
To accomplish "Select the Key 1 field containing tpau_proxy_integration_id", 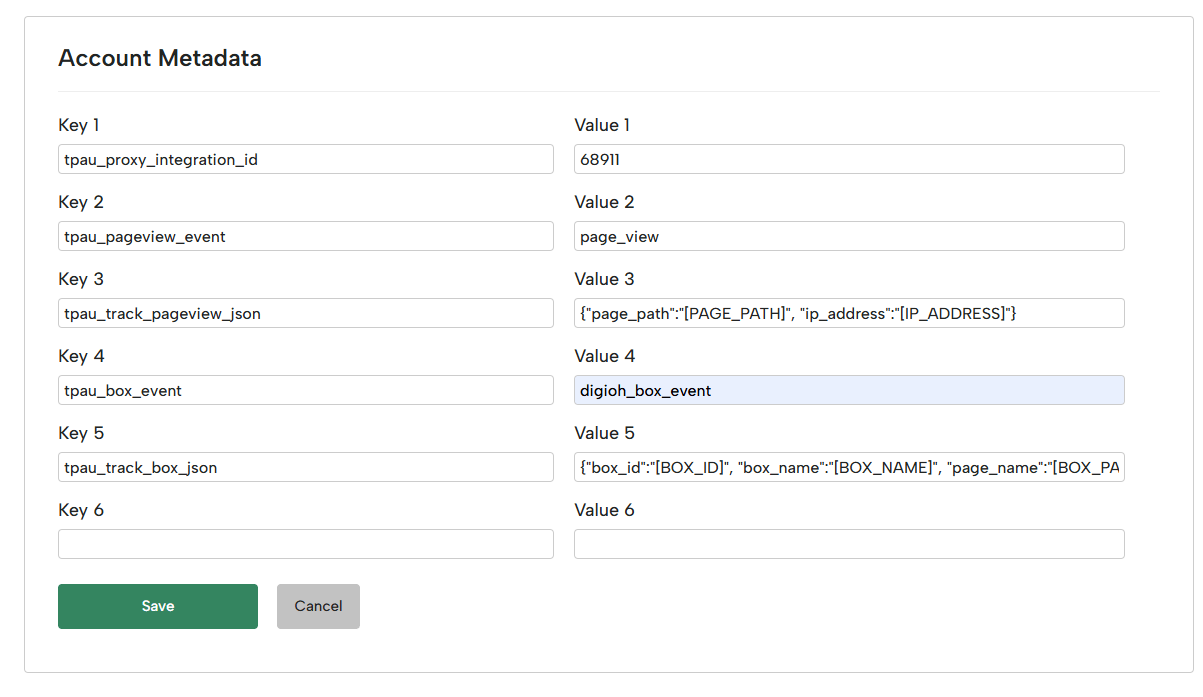I will click(x=305, y=159).
